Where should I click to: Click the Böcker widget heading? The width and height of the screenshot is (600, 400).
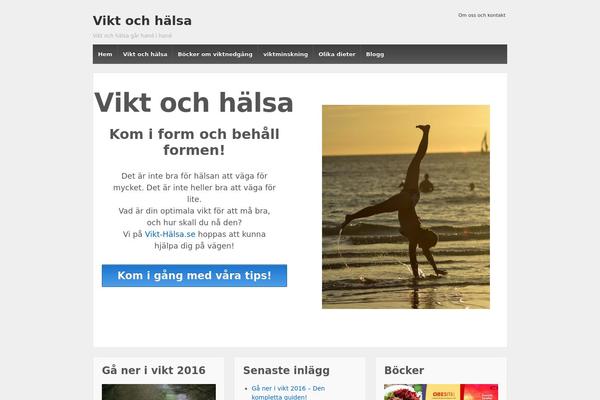click(x=404, y=371)
